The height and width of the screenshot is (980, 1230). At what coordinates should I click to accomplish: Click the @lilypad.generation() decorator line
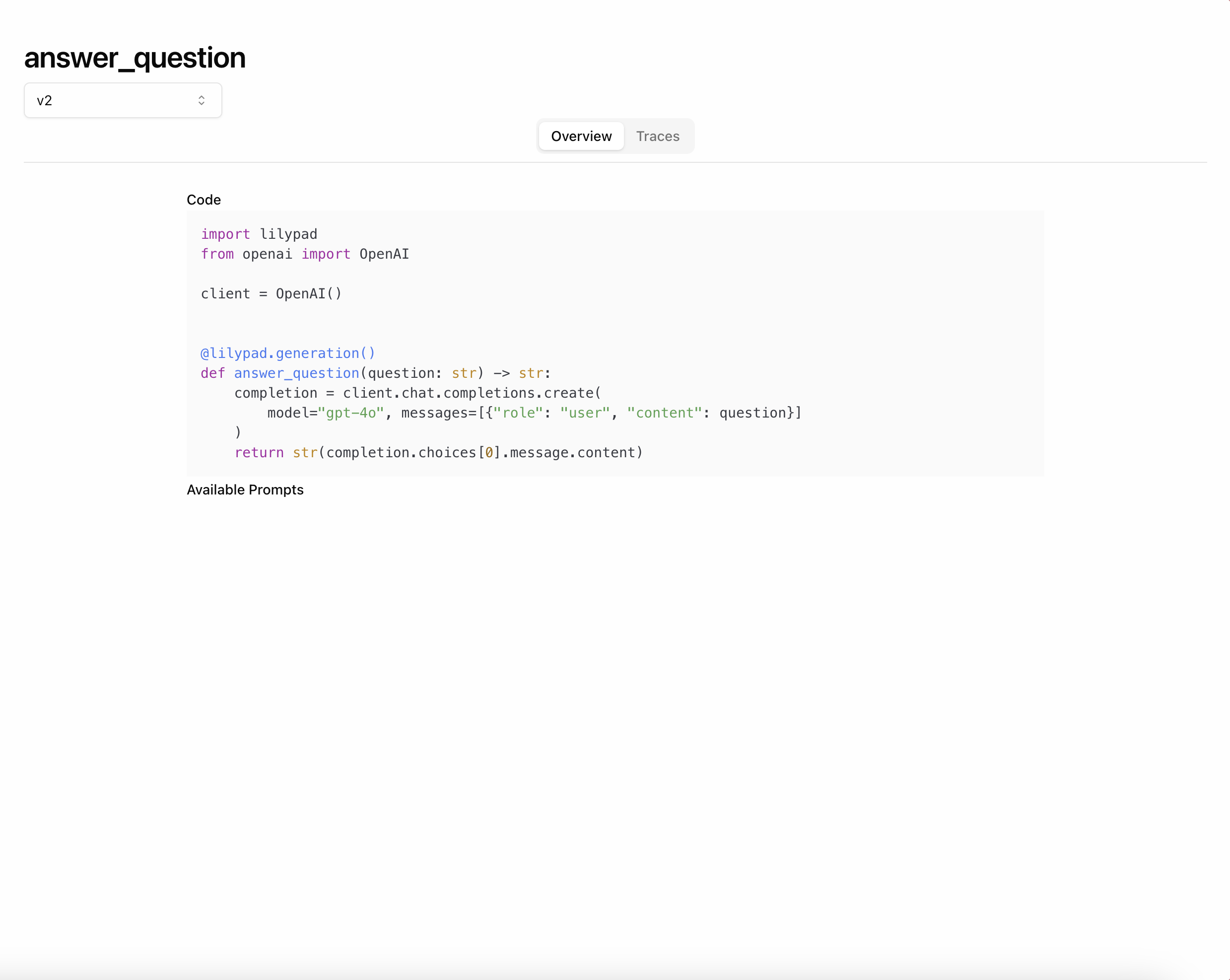(288, 353)
